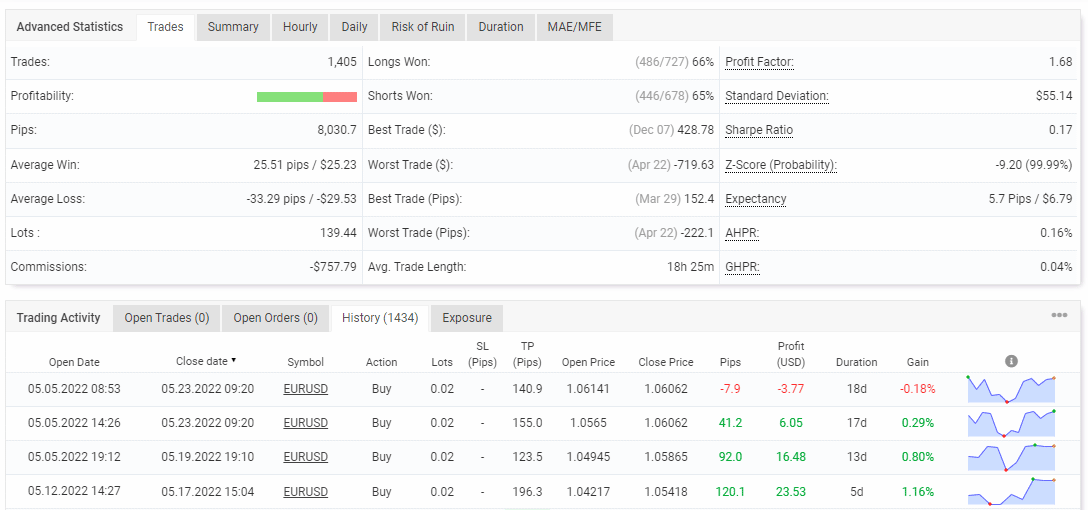Sort by the Action column header

382,362
